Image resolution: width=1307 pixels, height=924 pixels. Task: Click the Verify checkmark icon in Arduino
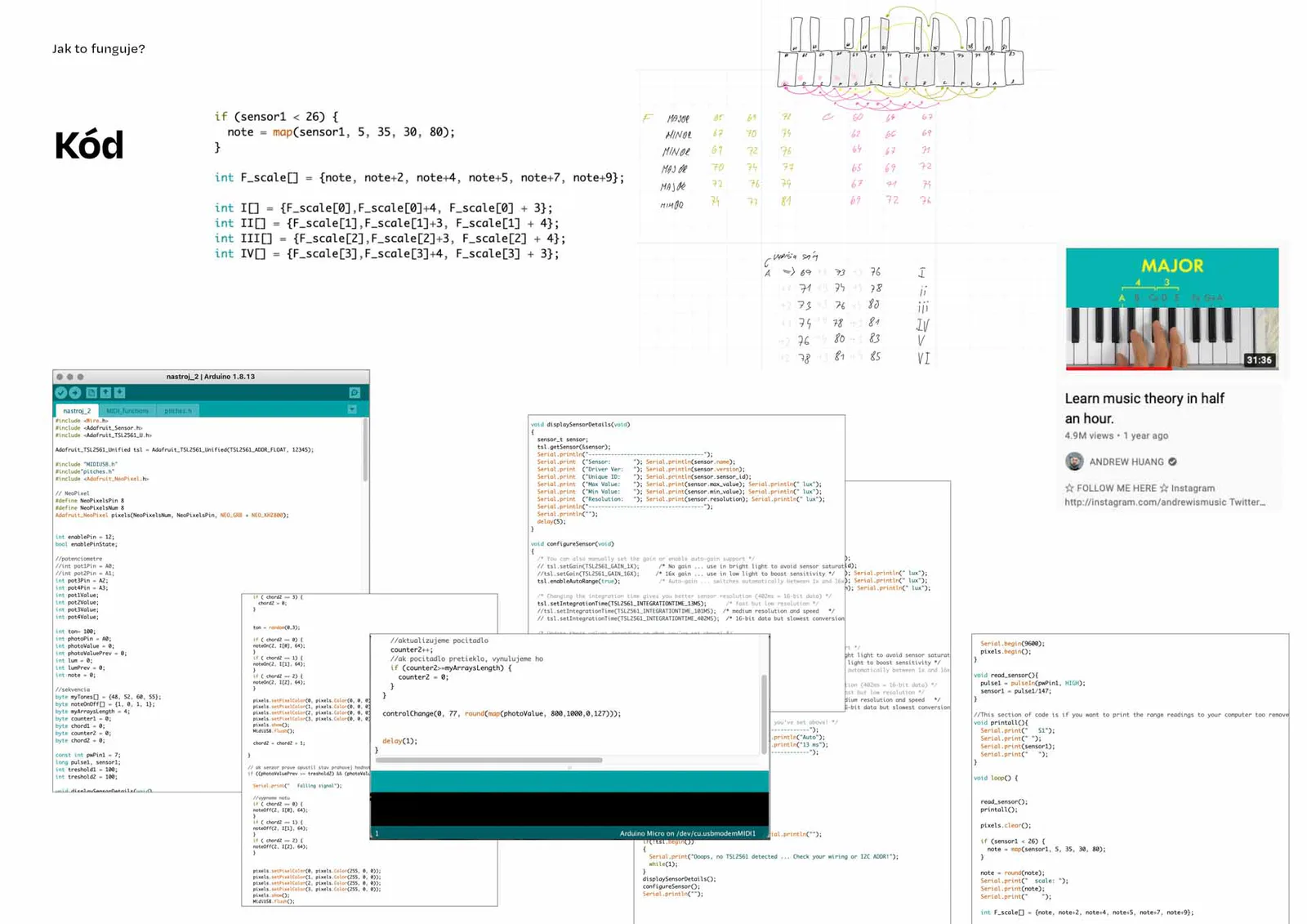(x=61, y=393)
